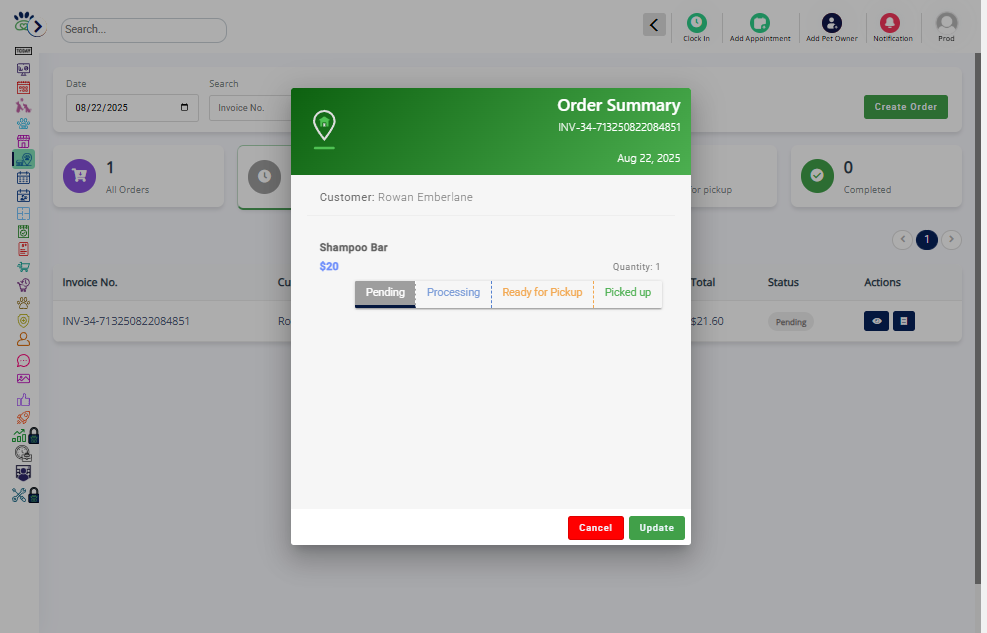Open the brown paw sidebar icon
Screen dimensions: 987x633
click(23, 303)
